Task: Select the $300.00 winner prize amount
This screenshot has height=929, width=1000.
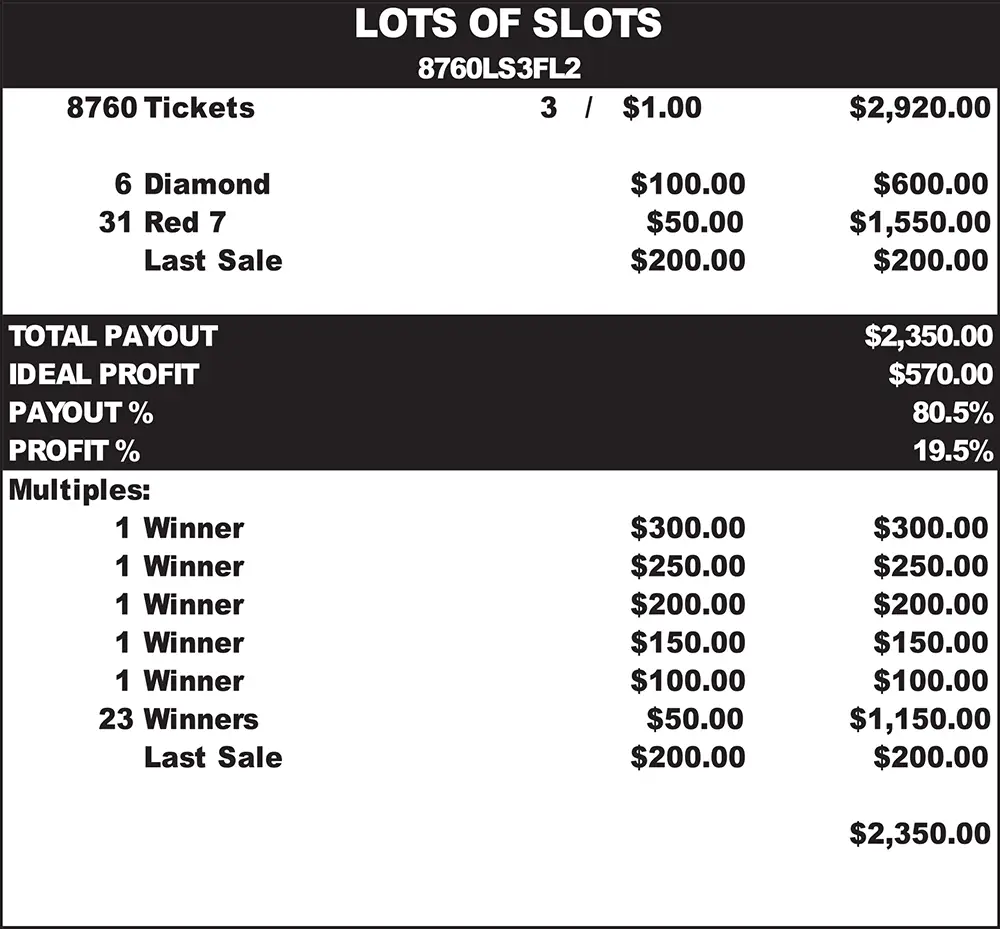Action: click(688, 528)
